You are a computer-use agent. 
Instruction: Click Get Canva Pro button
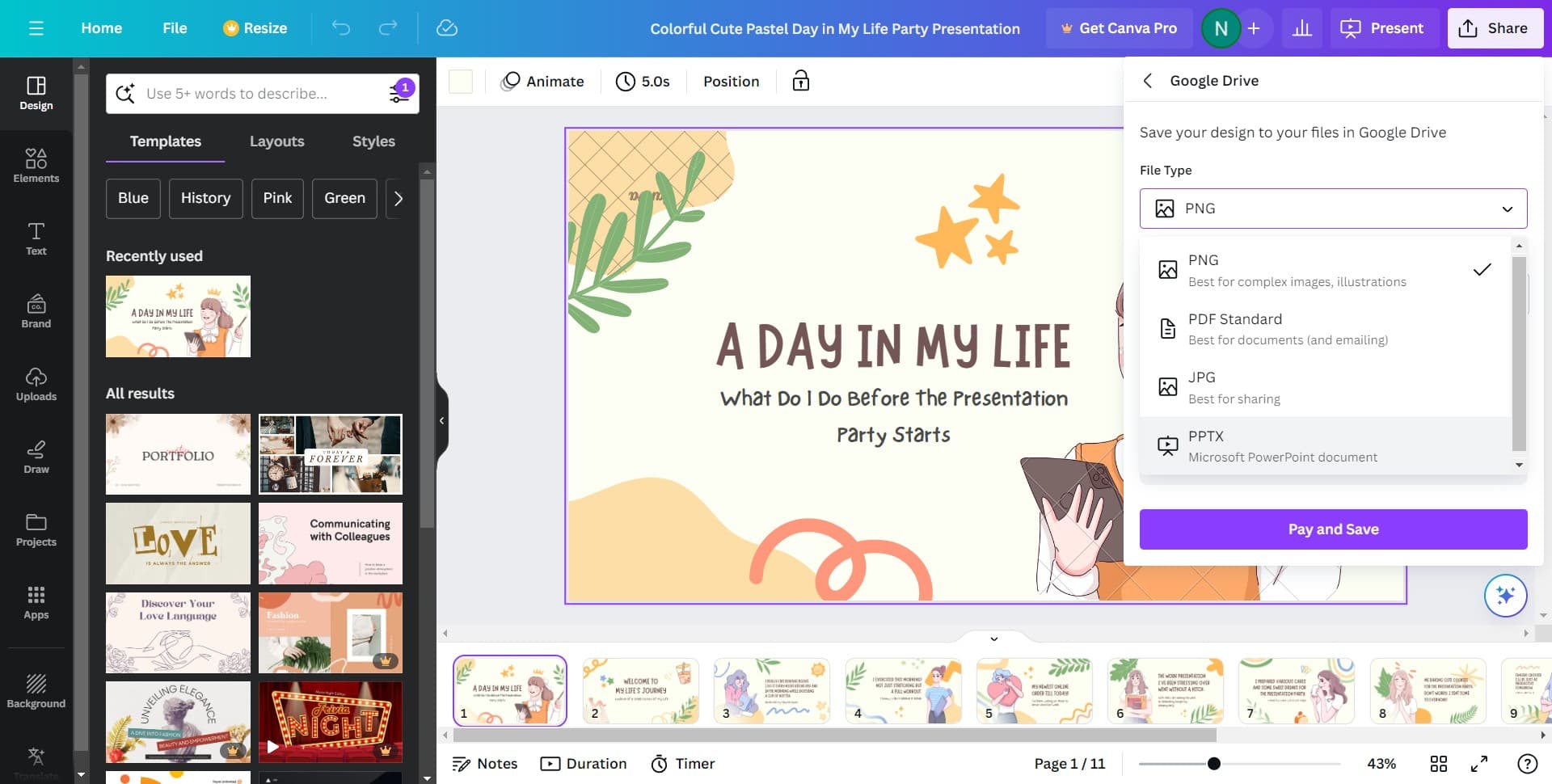1119,28
